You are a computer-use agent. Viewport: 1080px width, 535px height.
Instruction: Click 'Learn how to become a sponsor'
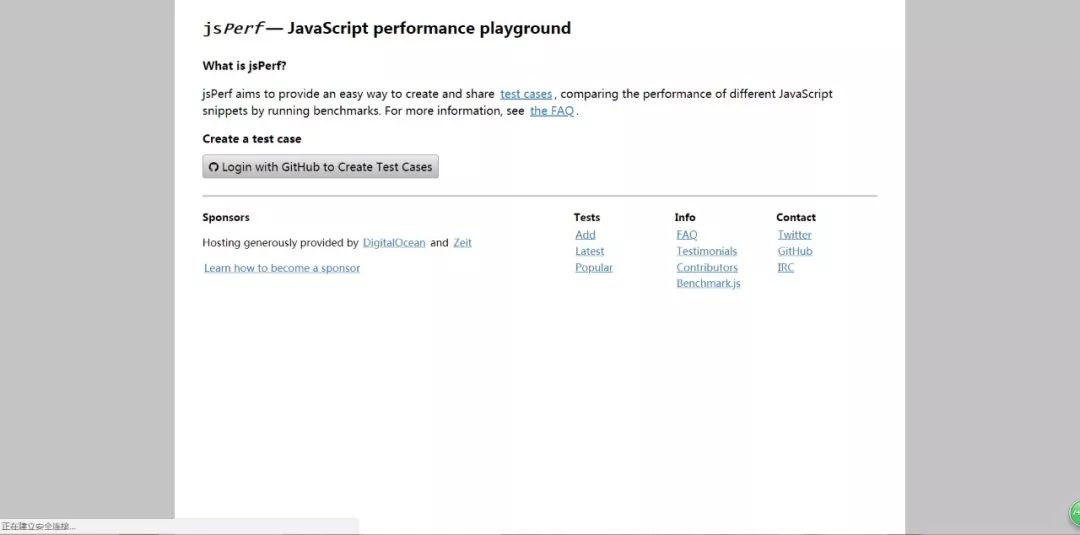(x=282, y=268)
